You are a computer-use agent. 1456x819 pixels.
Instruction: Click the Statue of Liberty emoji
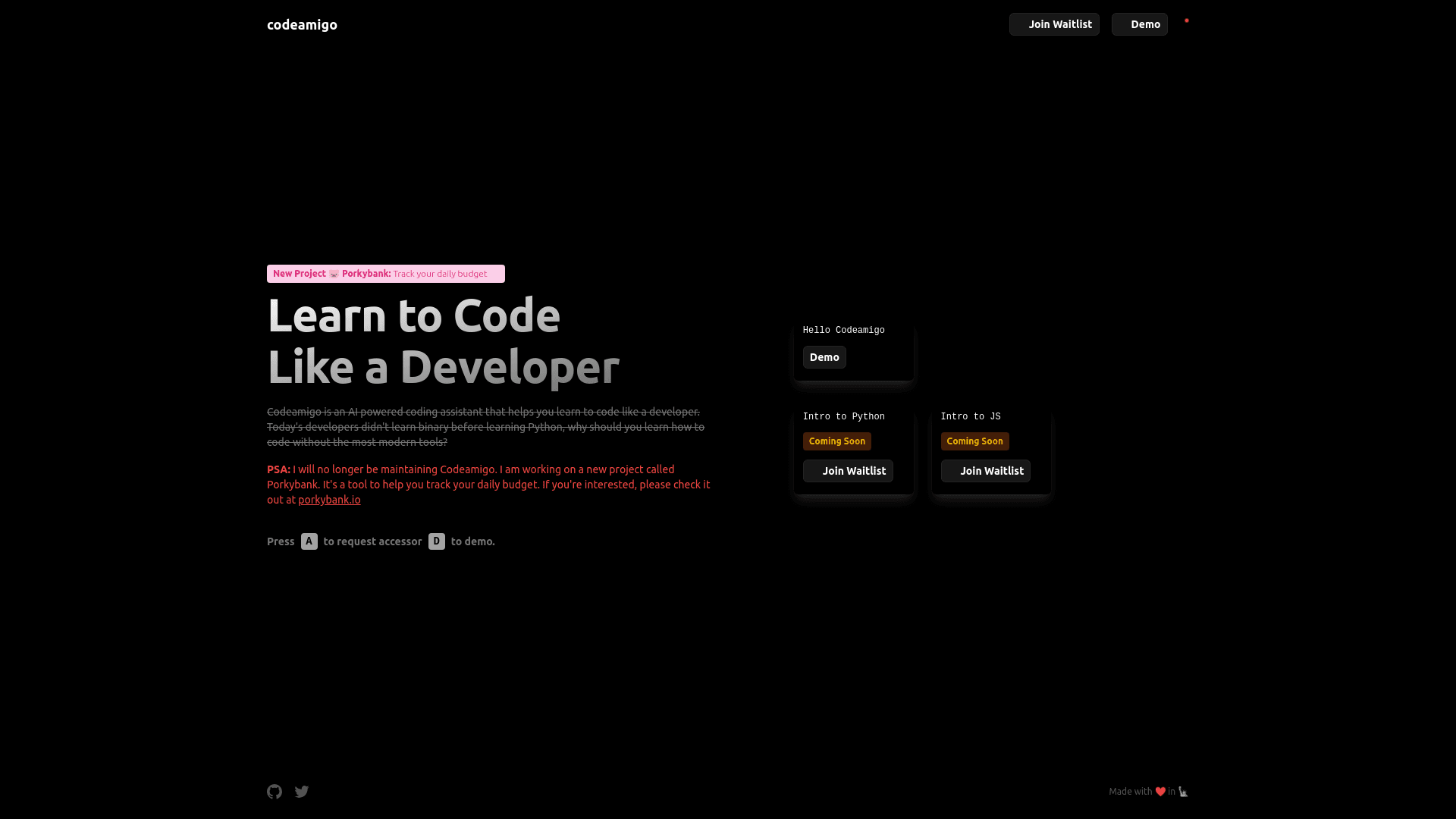point(1183,792)
